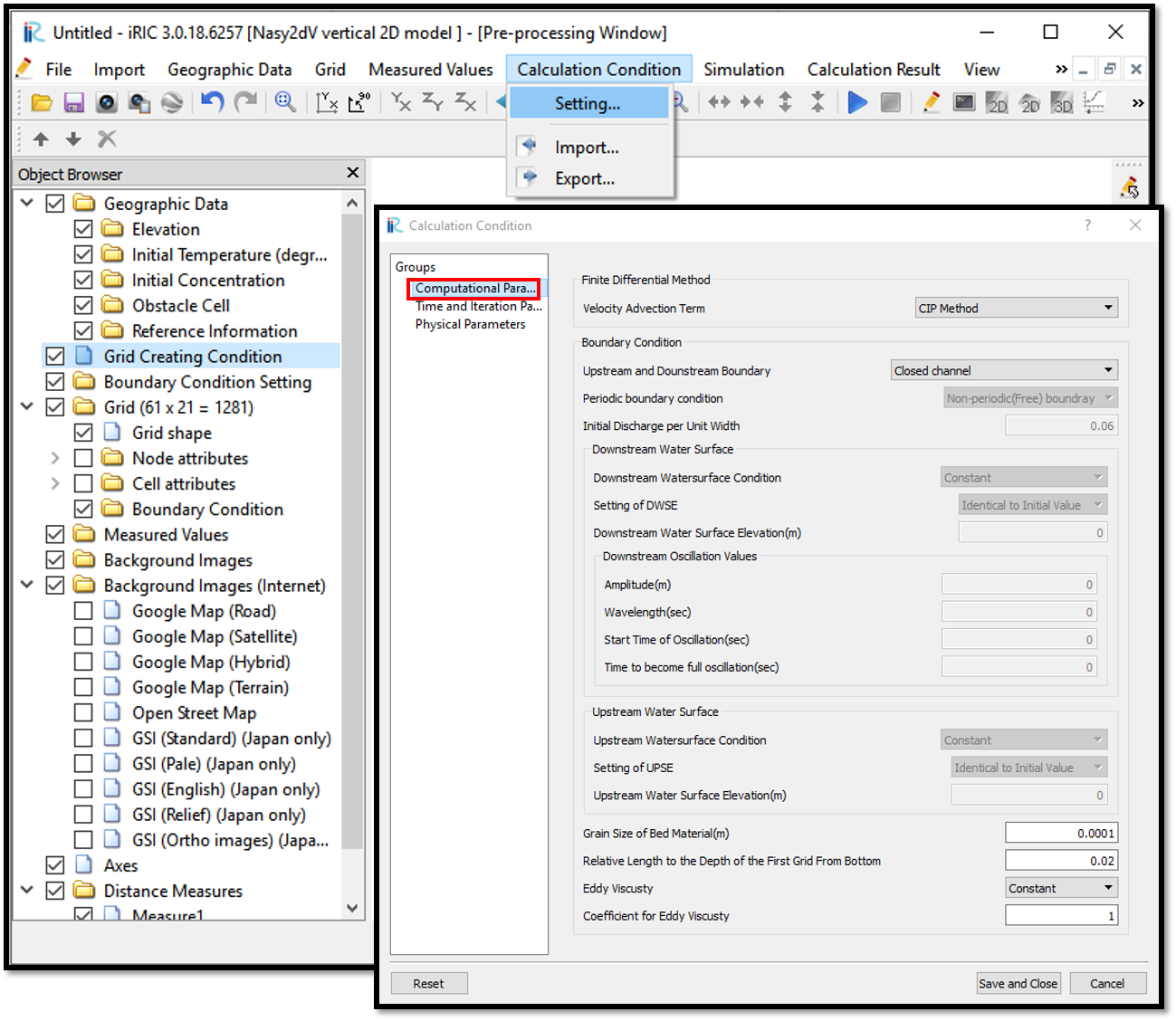The image size is (1176, 1021).
Task: Click the pencil pre-processing window icon
Action: (x=931, y=102)
